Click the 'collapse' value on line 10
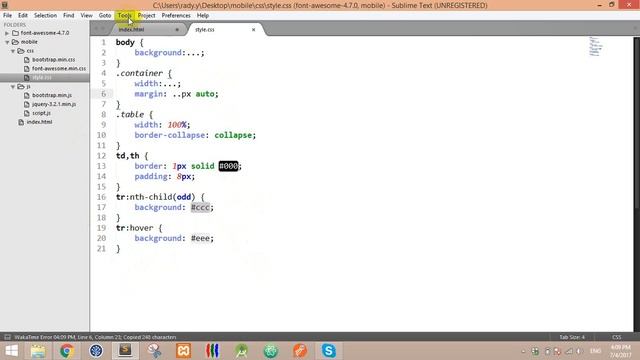The image size is (640, 360). (233, 135)
